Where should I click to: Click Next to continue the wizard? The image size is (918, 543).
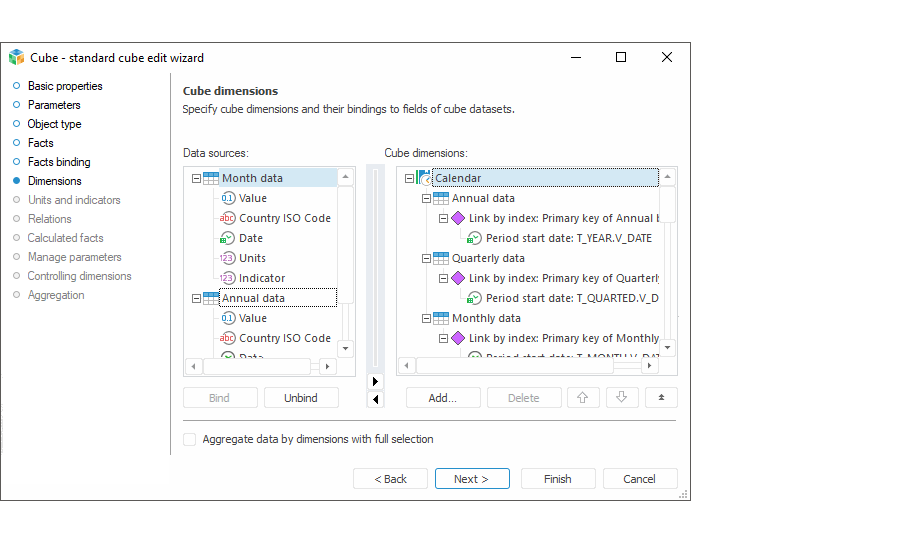click(472, 479)
